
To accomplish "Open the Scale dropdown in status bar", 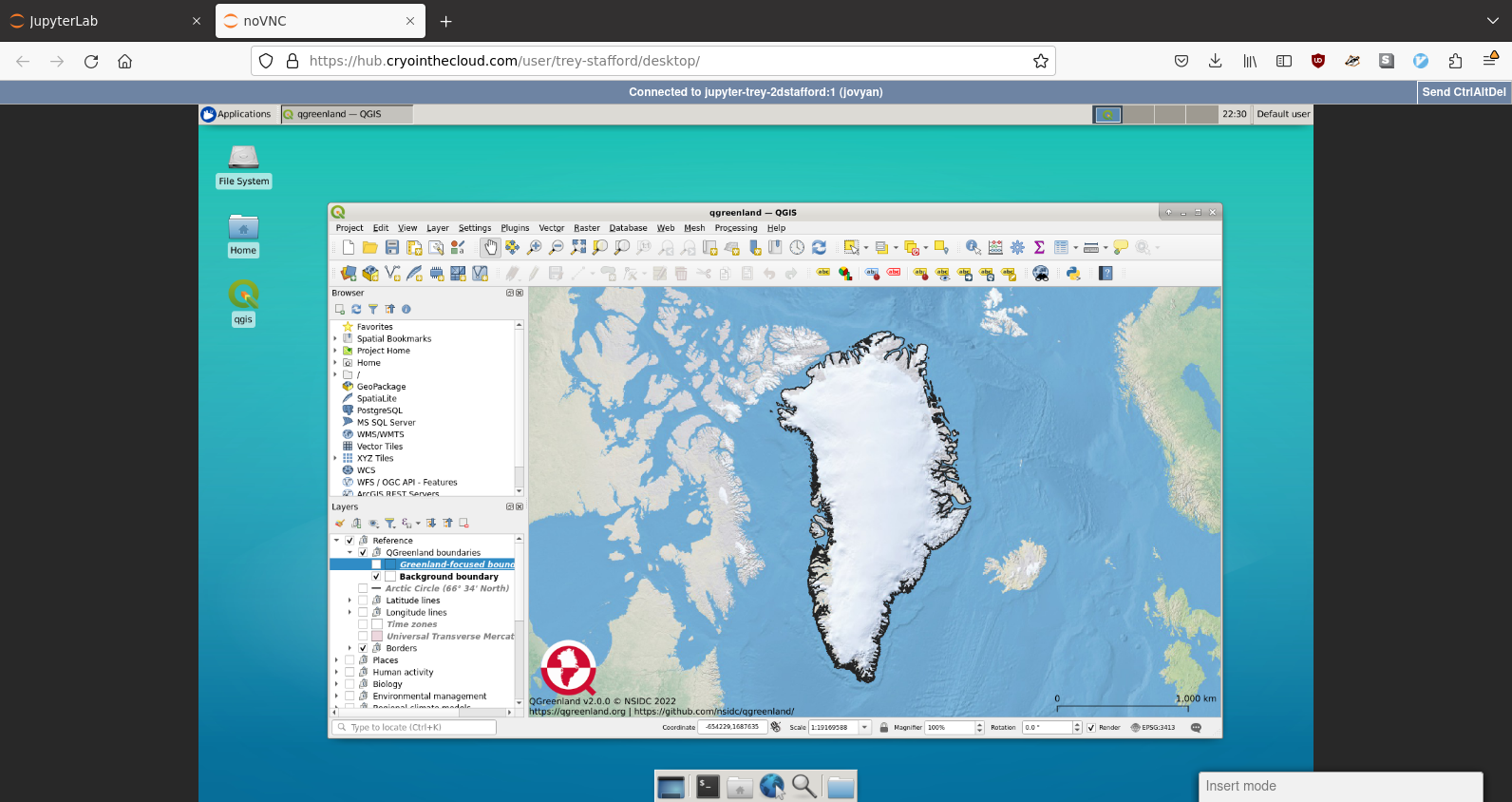I will [864, 728].
